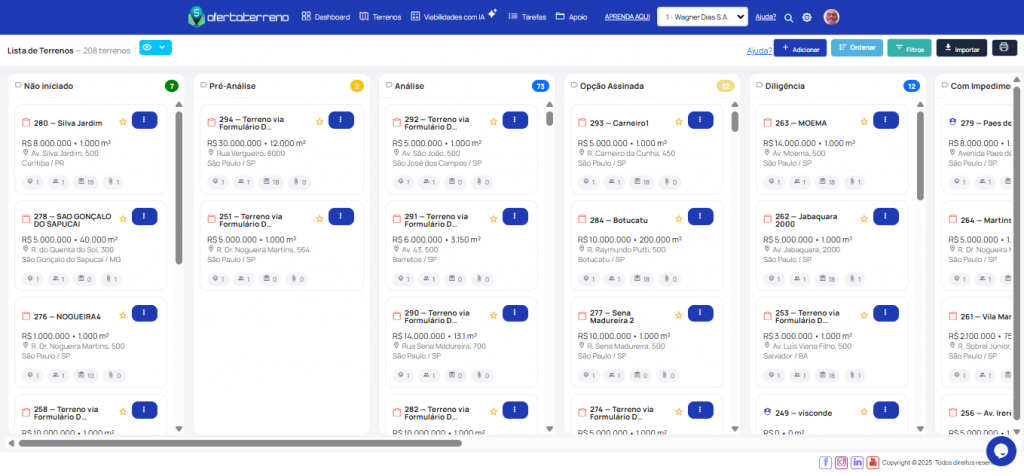
Task: Open options menu of 277 – Sena Madureira 2
Action: click(x=701, y=313)
